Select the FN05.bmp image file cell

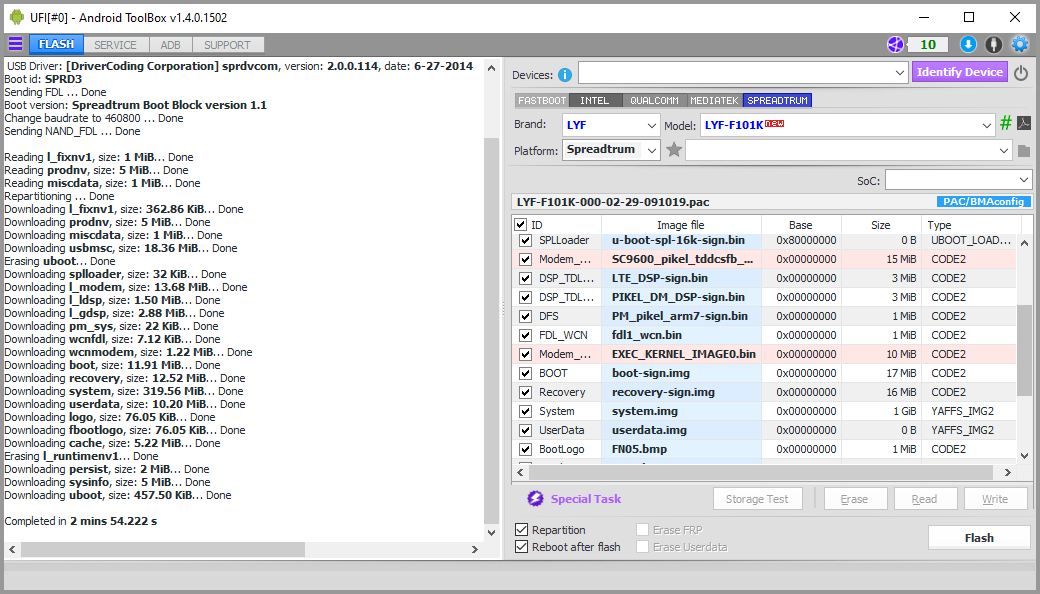[682, 449]
